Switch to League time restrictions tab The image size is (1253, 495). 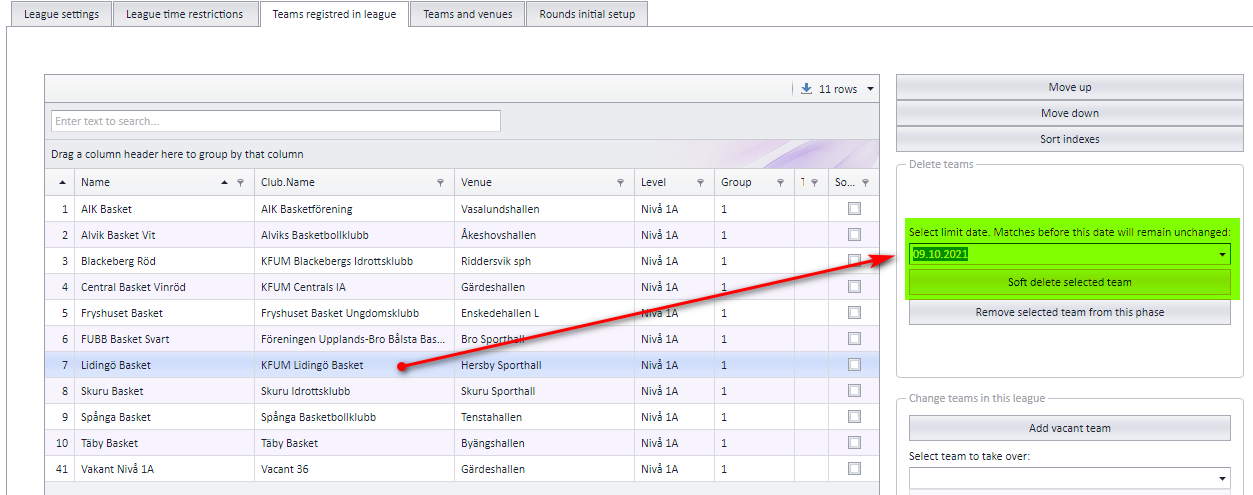(184, 14)
